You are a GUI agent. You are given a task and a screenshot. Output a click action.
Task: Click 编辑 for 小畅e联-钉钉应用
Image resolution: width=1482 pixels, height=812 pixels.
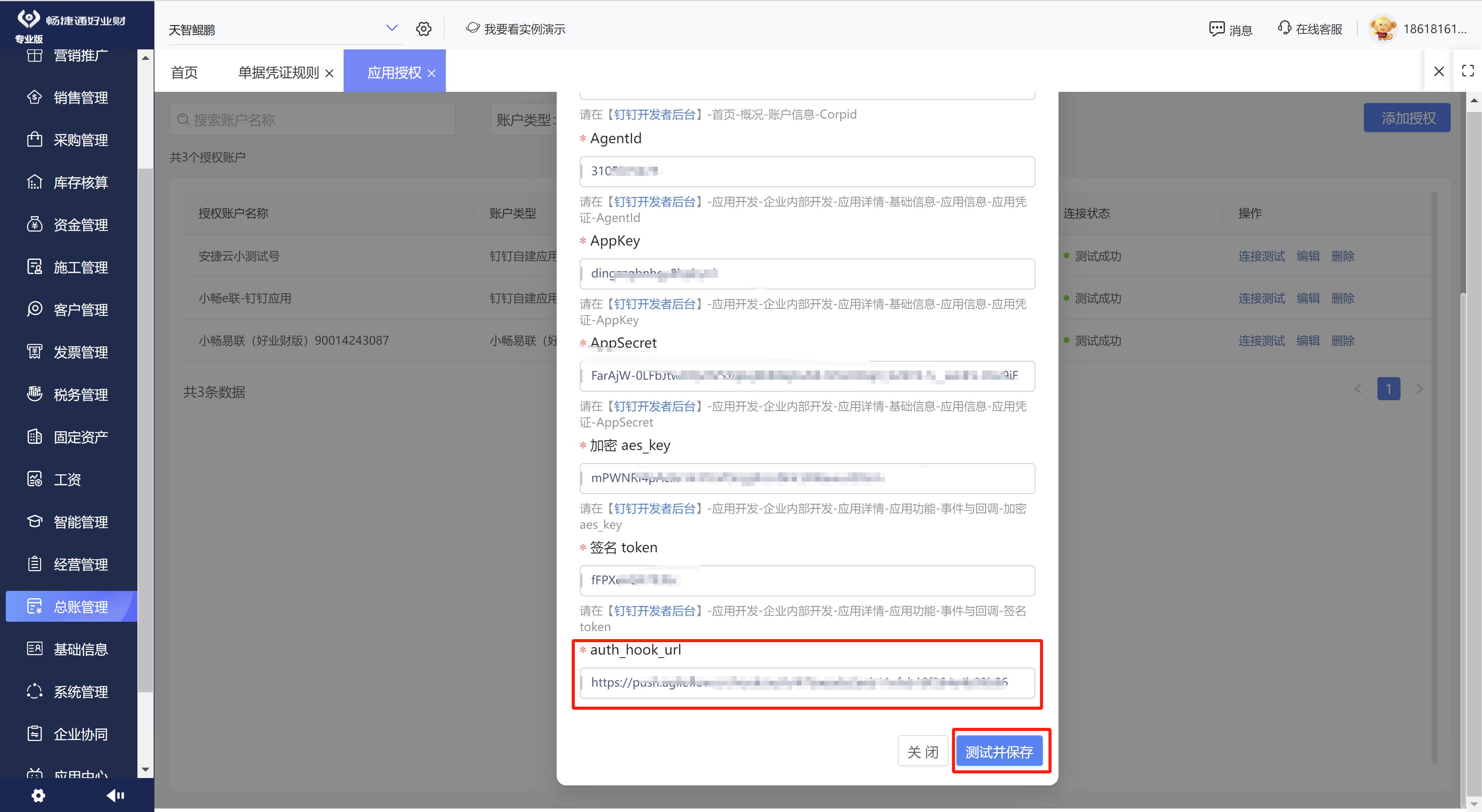tap(1308, 298)
